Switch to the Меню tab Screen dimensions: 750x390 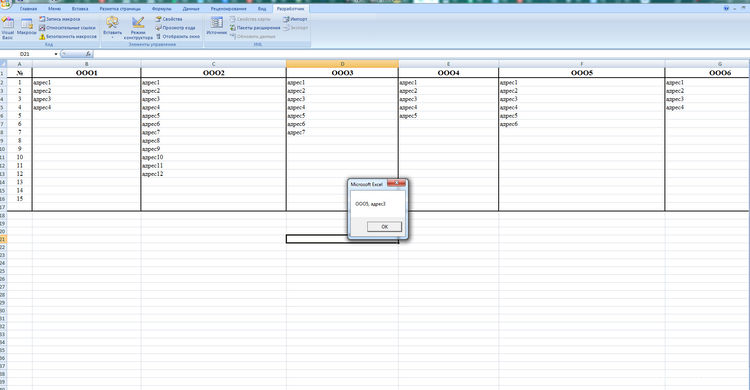(54, 9)
